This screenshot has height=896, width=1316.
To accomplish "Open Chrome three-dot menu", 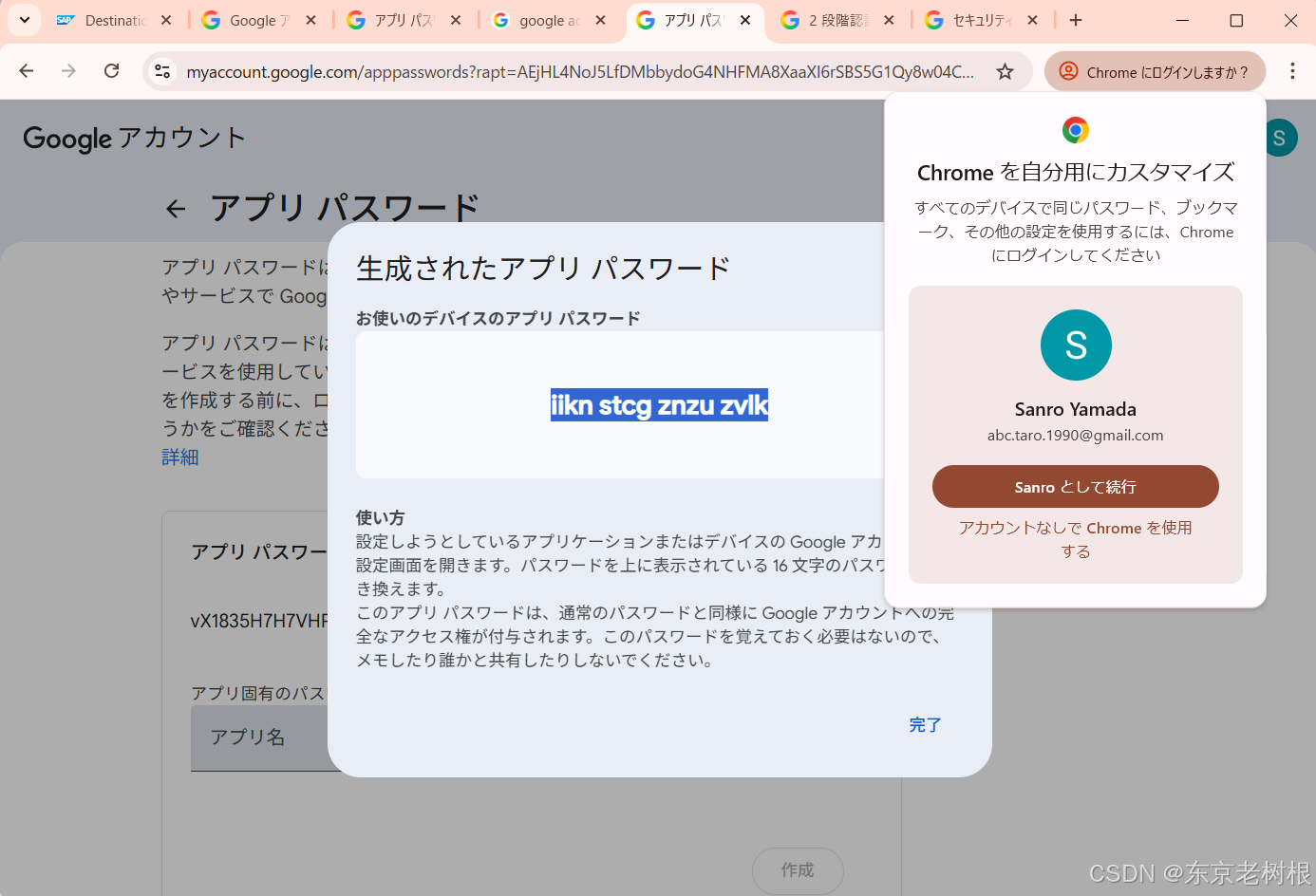I will pos(1292,71).
